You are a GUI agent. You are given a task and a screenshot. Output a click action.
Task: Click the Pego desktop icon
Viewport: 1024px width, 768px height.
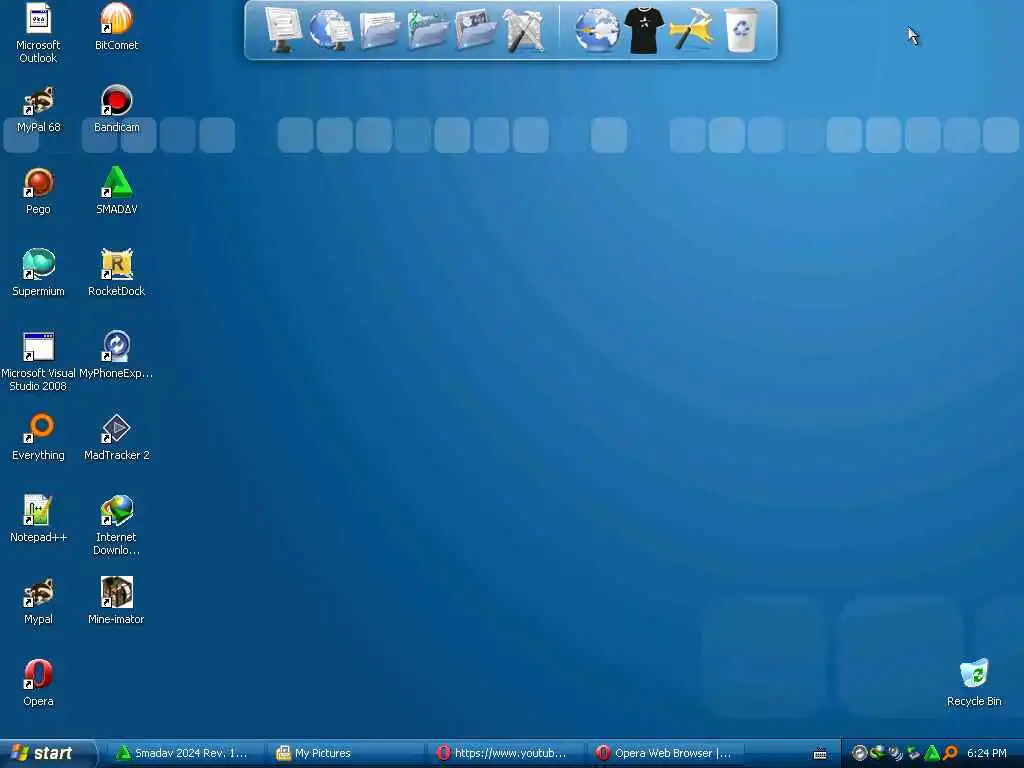[38, 191]
